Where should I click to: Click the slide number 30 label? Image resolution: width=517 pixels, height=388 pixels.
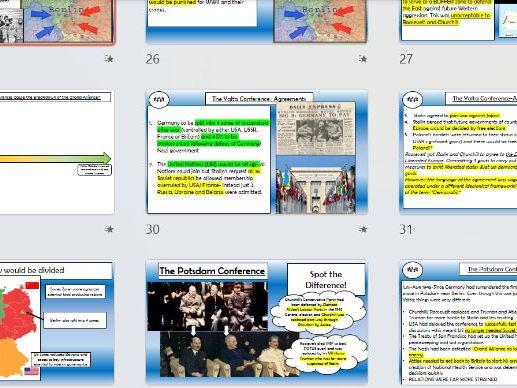tap(153, 230)
